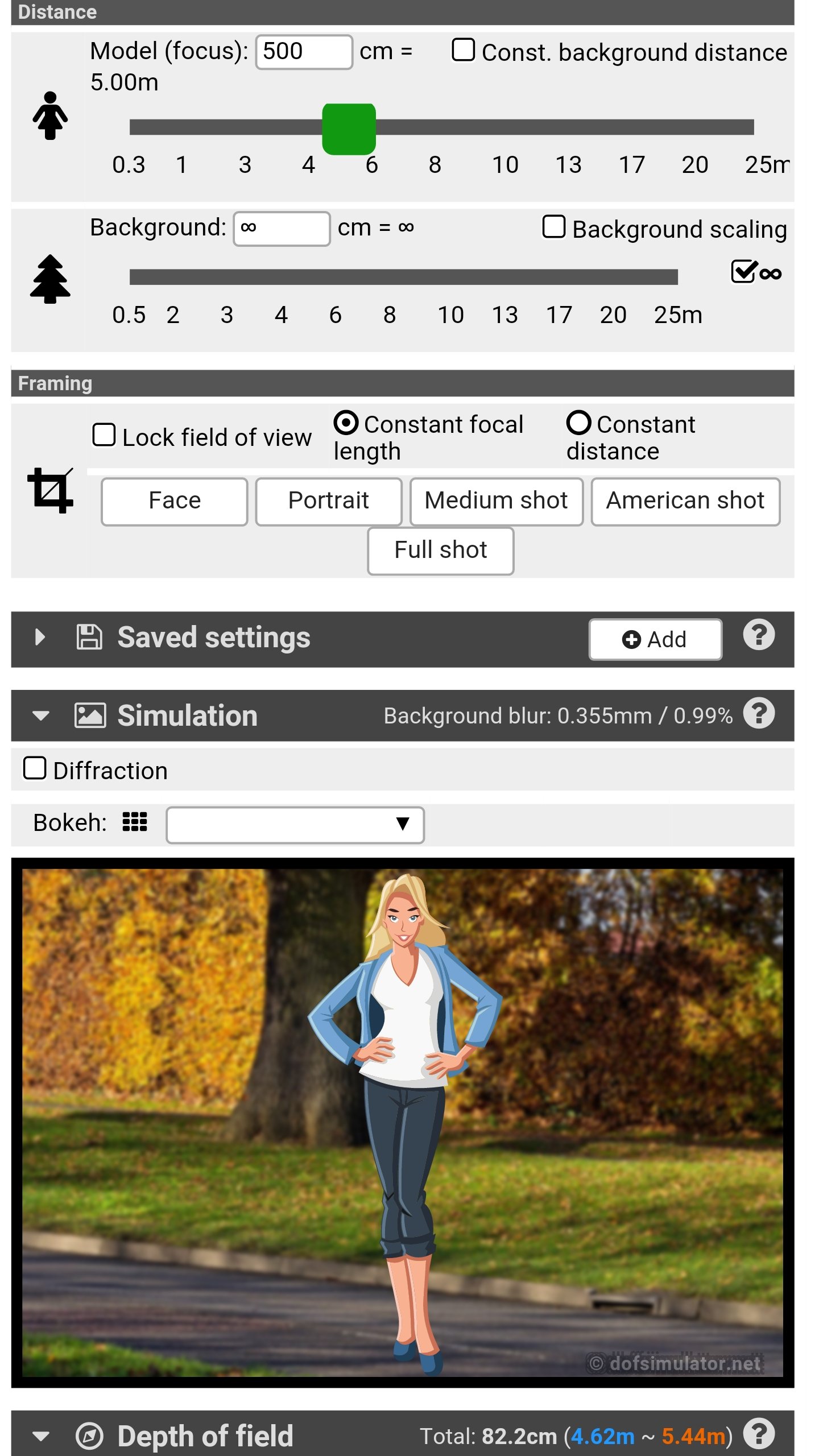Select Constant distance radio button
Viewport: 819px width, 1456px height.
[578, 423]
